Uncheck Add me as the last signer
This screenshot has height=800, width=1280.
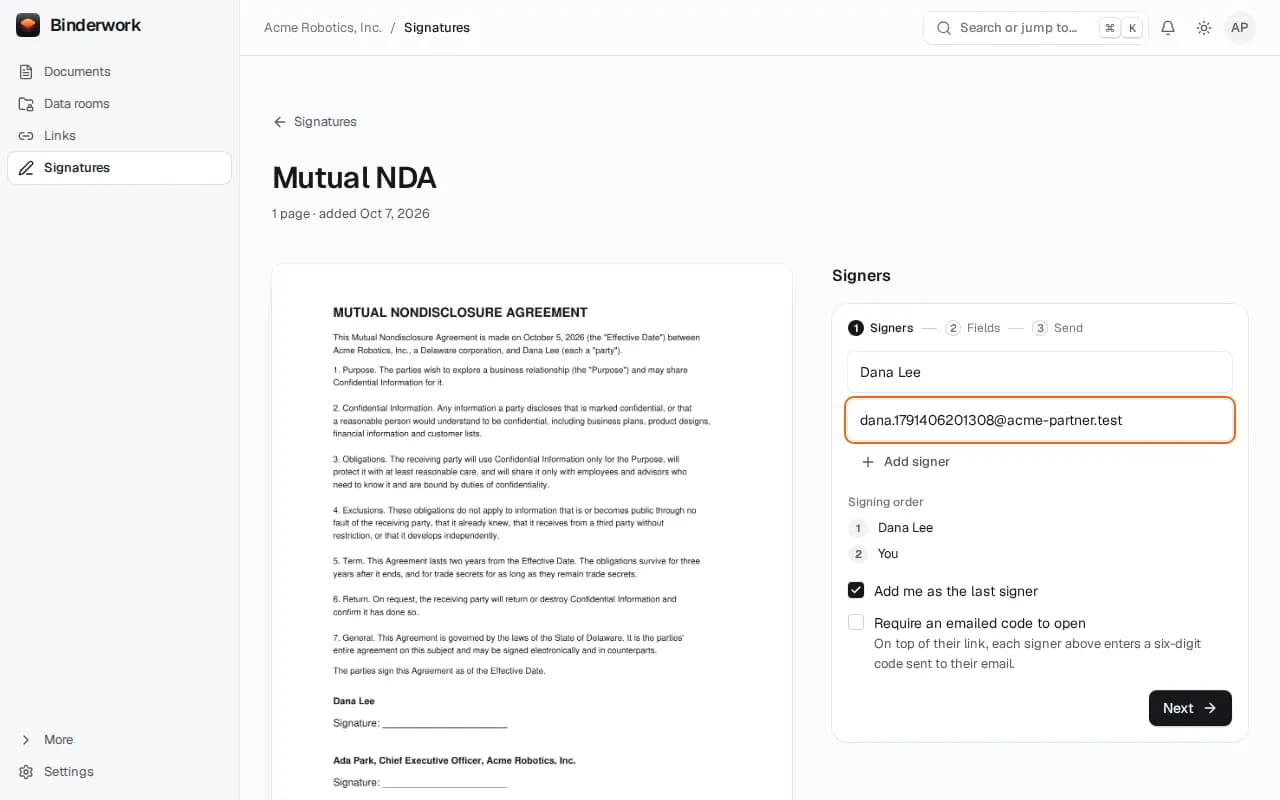click(856, 591)
